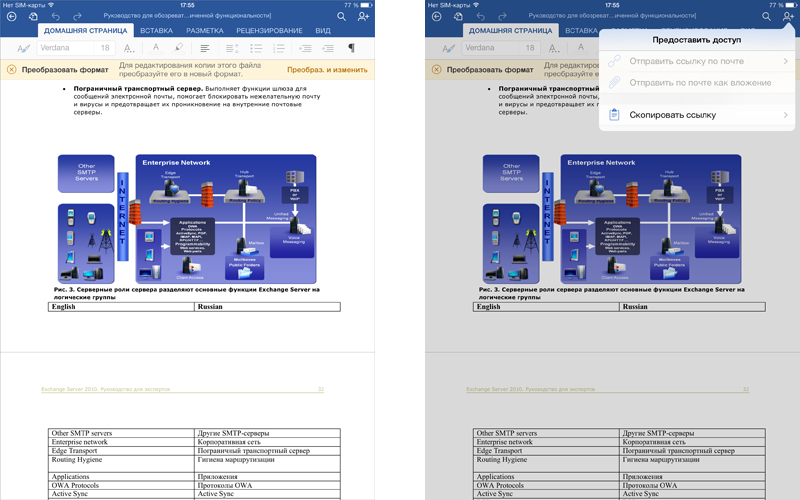
Task: Open font size 18 field in right screenshot
Action: (x=530, y=48)
